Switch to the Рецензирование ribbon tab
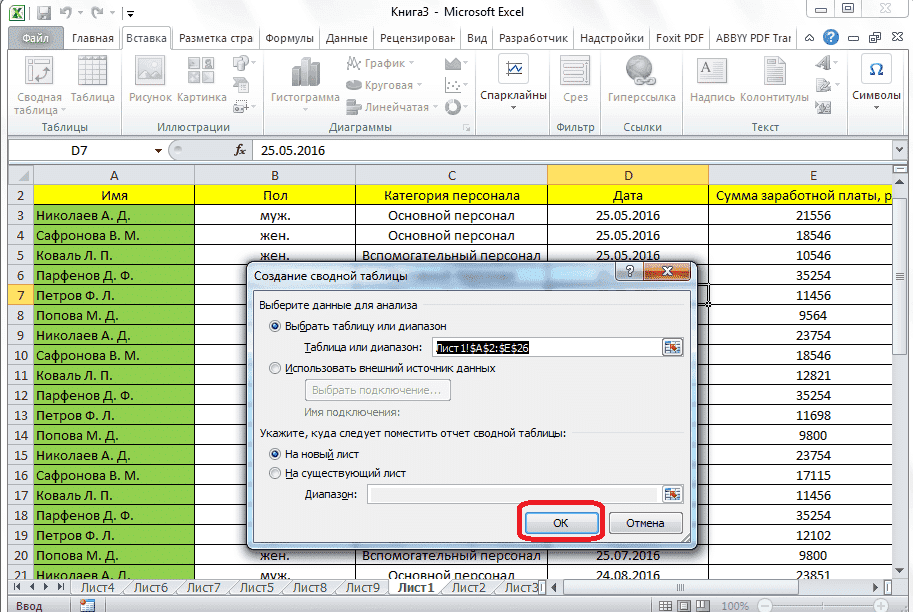 (417, 37)
